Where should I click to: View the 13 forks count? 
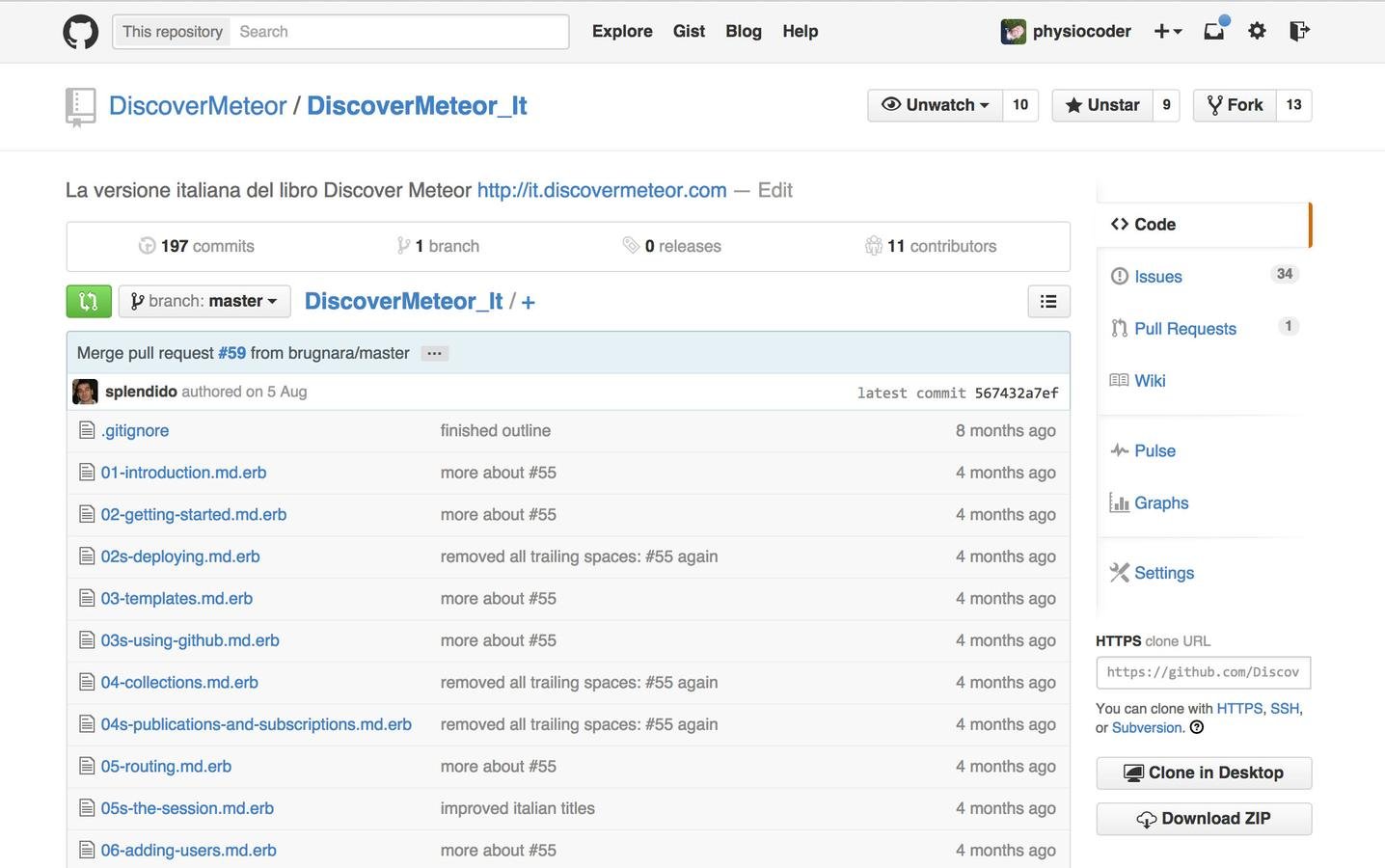coord(1293,105)
